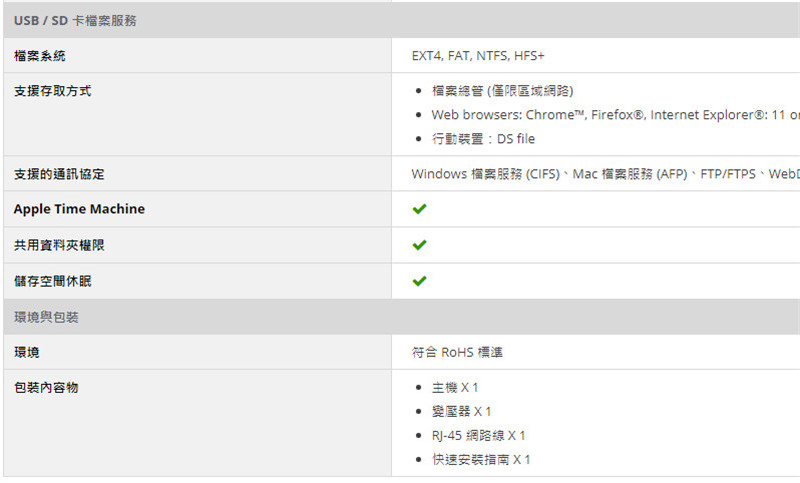Viewport: 800px width, 483px height.
Task: Click the 共用資料夾權限 green checkmark
Action: coord(419,245)
